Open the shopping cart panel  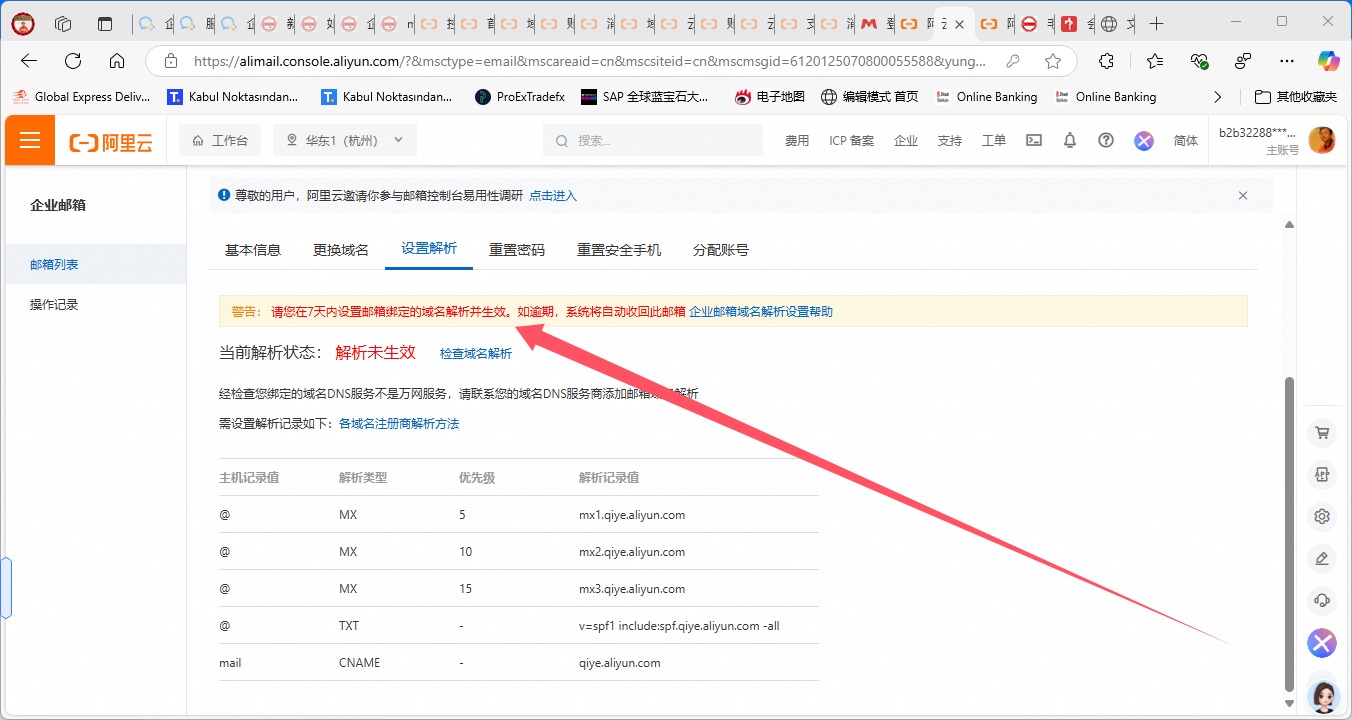coord(1322,432)
